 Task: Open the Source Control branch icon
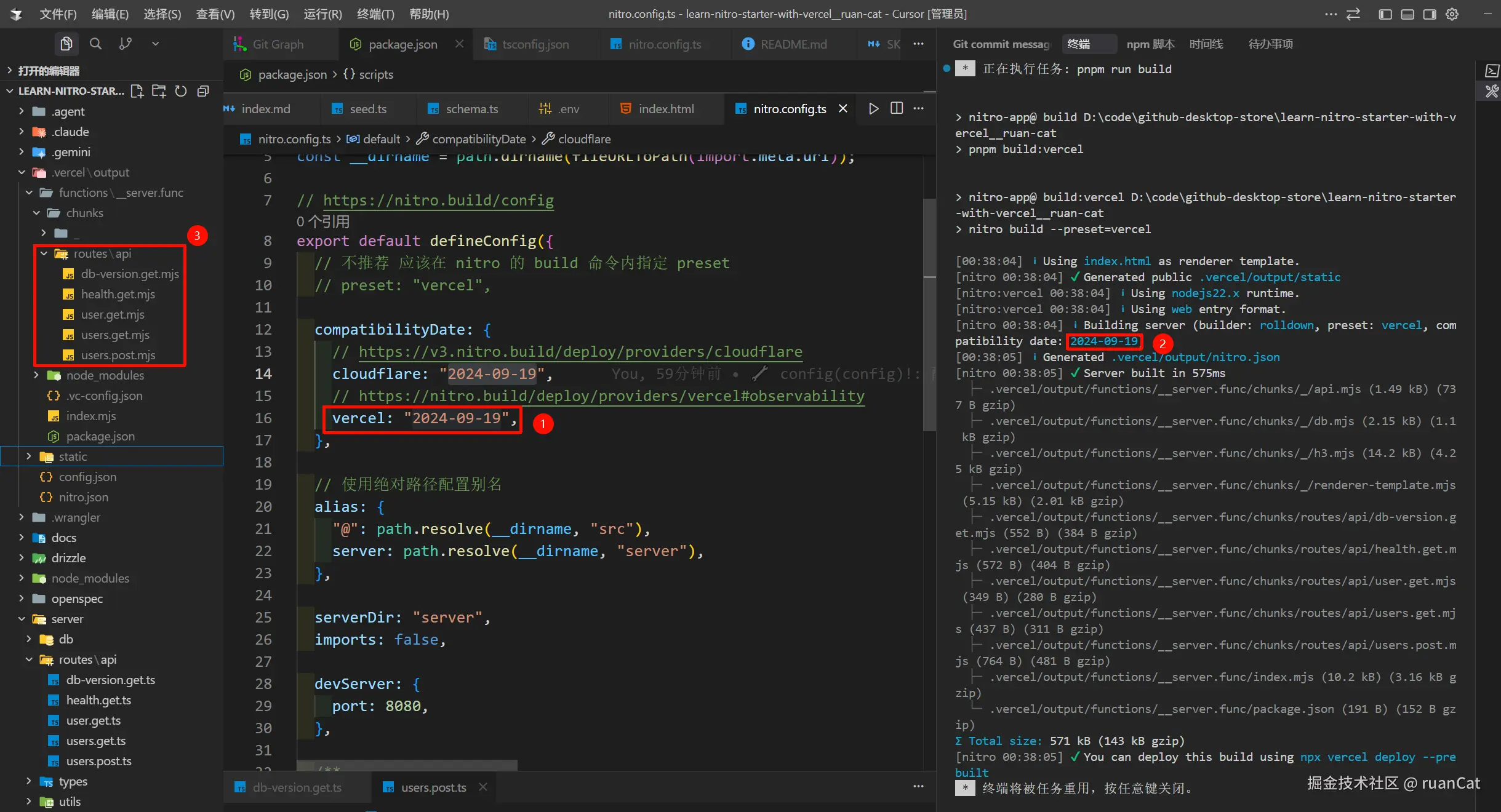[x=126, y=44]
